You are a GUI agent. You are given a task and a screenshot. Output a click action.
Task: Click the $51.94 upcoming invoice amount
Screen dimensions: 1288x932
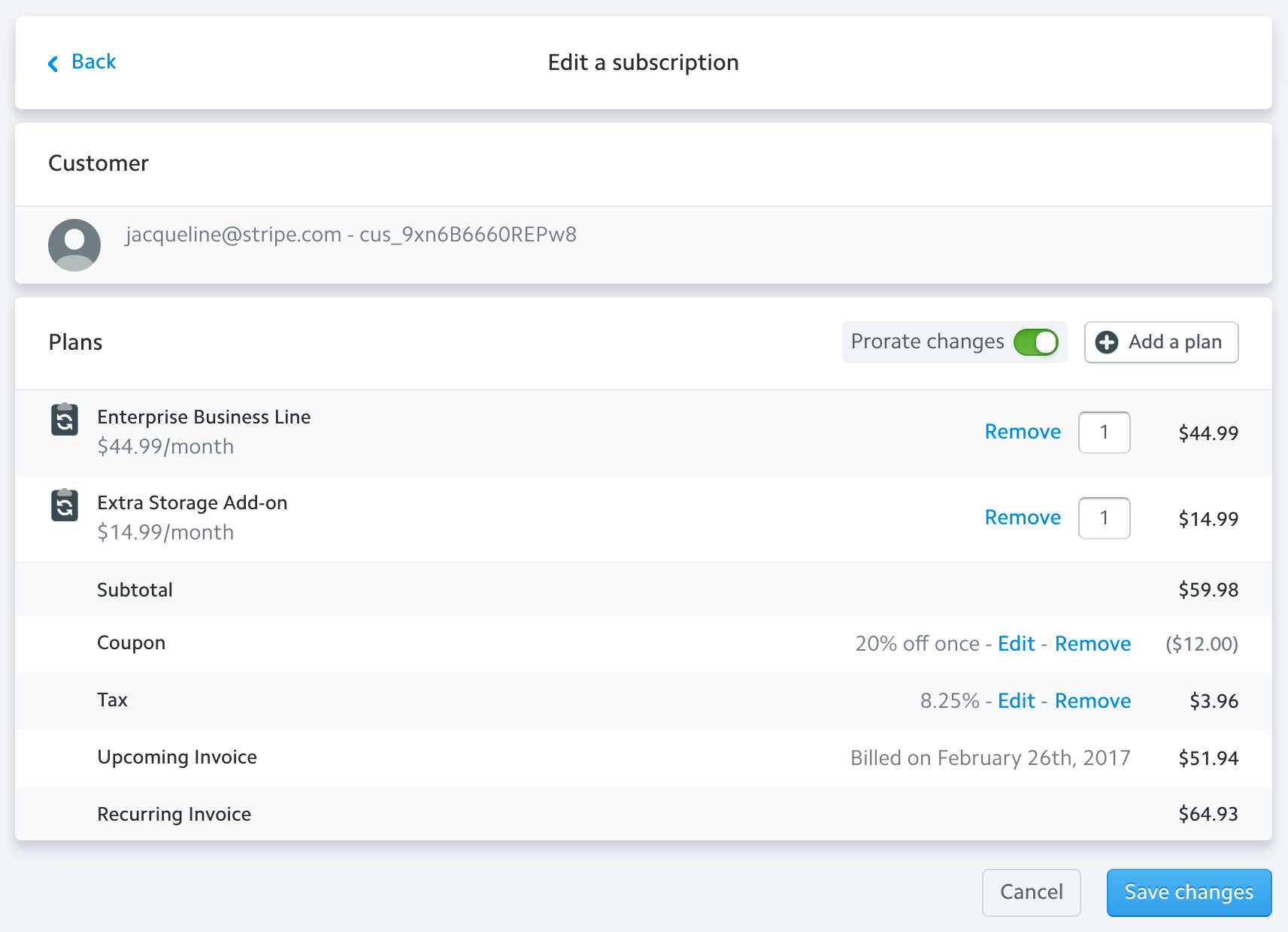coord(1208,758)
